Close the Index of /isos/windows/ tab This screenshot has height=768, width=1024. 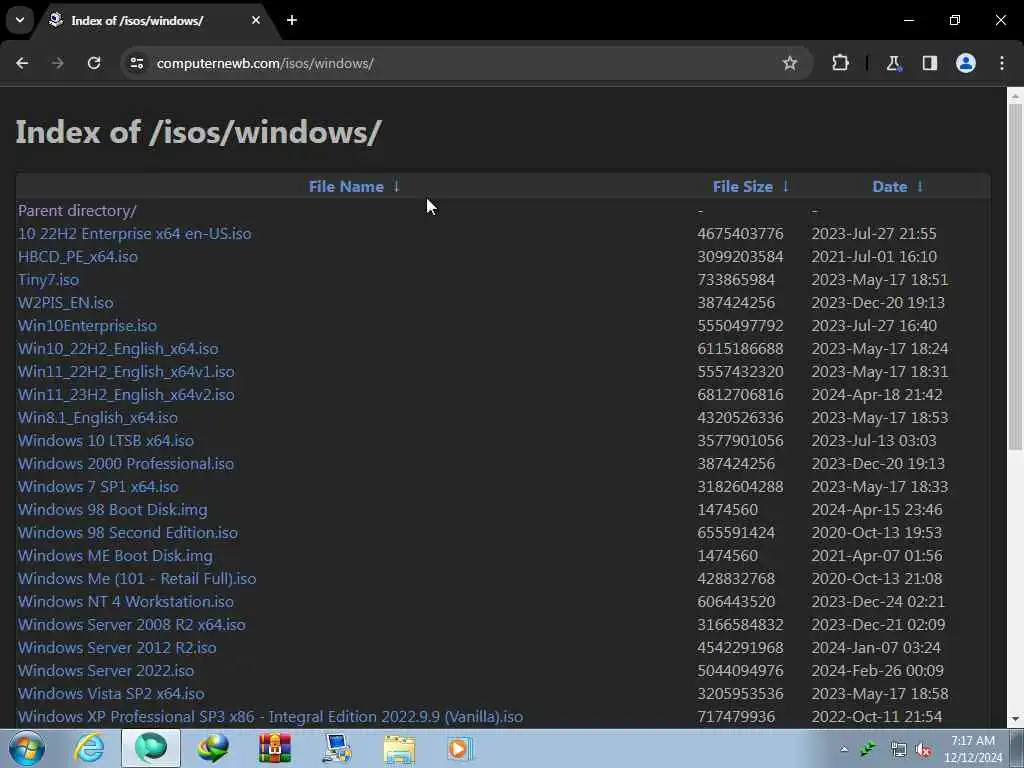[255, 20]
